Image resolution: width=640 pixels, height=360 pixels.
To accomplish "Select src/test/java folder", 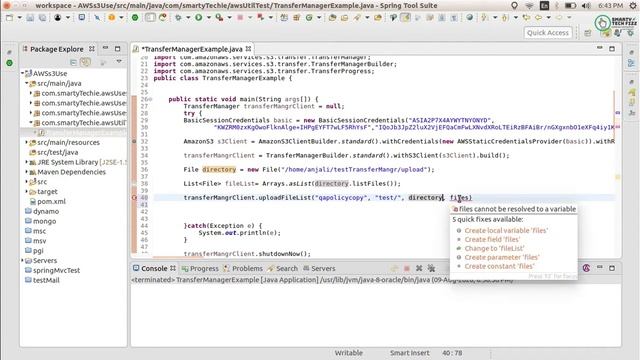I will [x=58, y=152].
